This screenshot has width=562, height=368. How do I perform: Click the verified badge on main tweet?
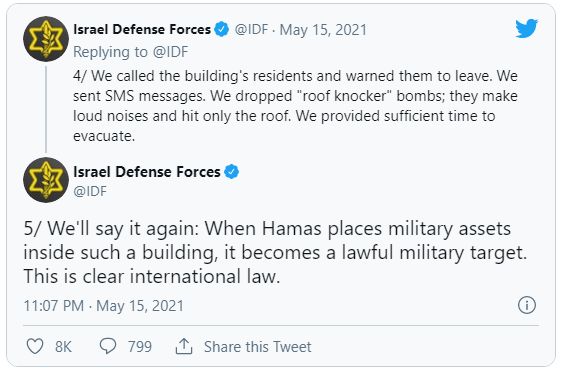[232, 172]
